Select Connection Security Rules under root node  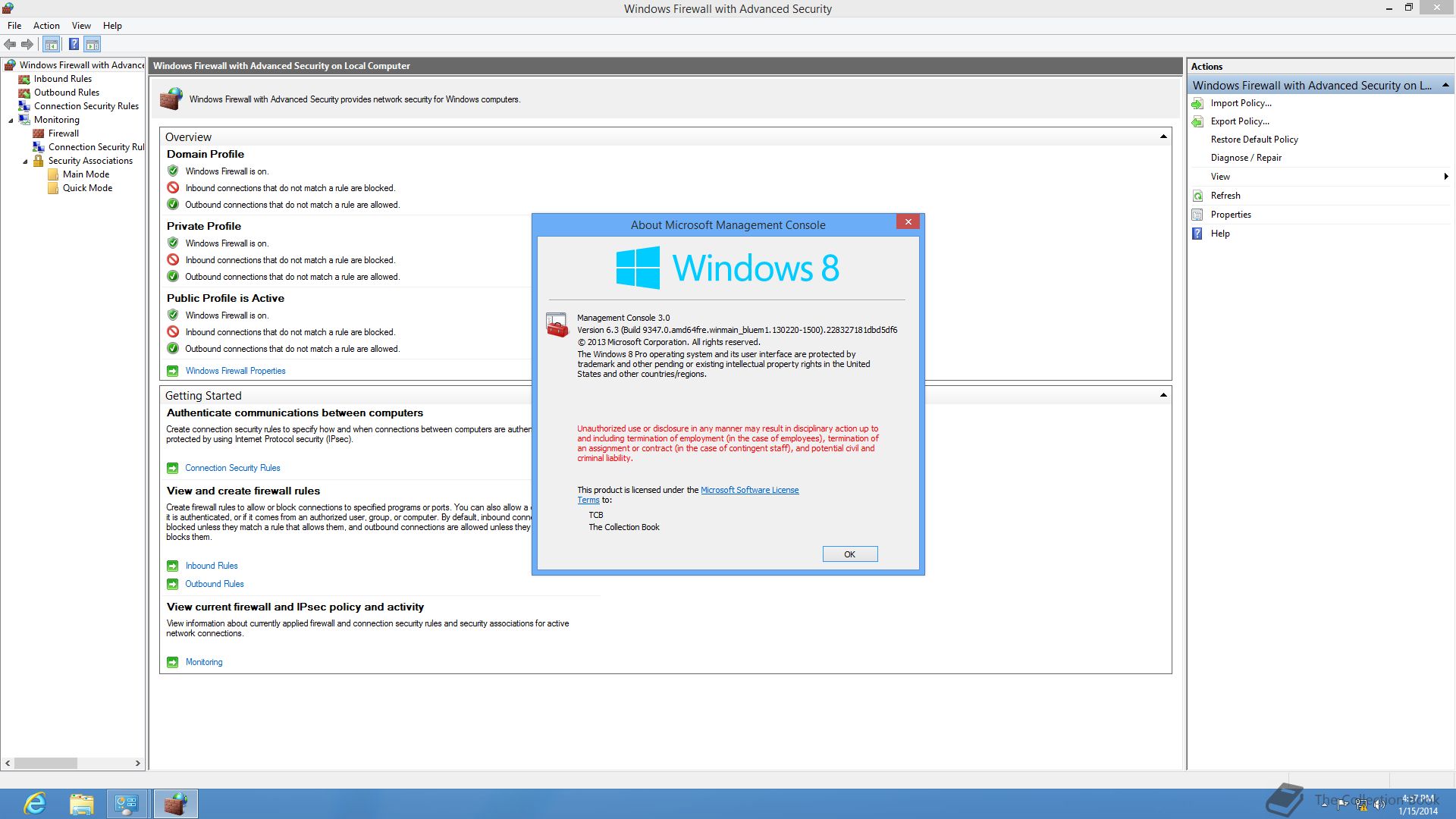[86, 106]
